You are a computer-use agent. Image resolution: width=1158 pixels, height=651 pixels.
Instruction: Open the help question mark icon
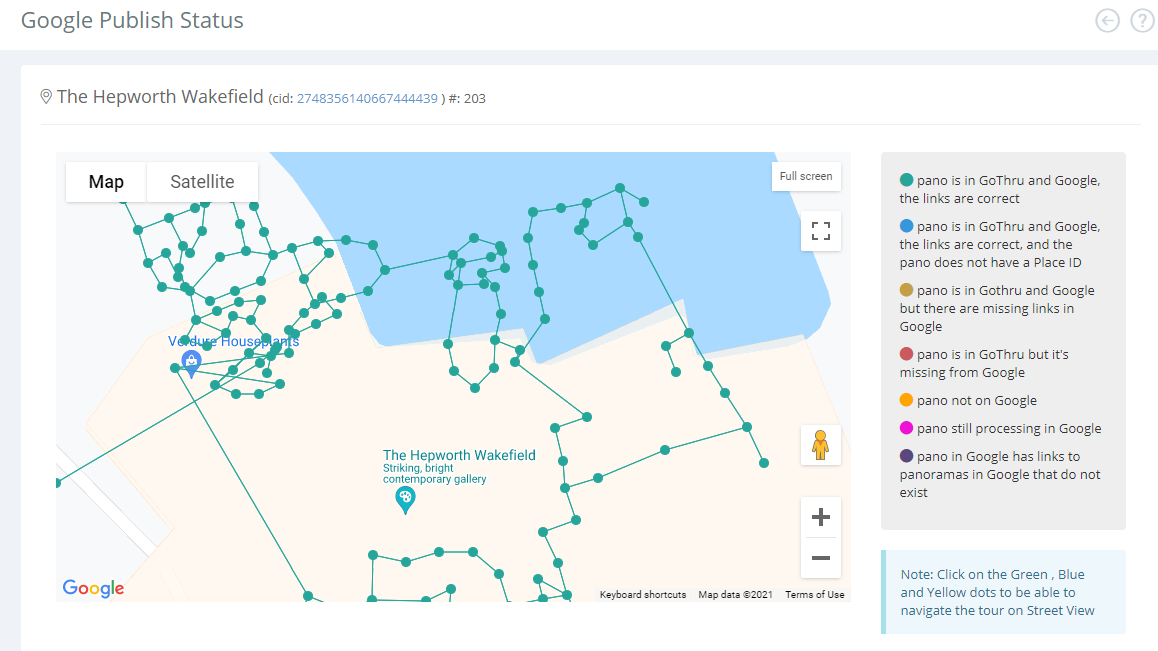[1142, 21]
